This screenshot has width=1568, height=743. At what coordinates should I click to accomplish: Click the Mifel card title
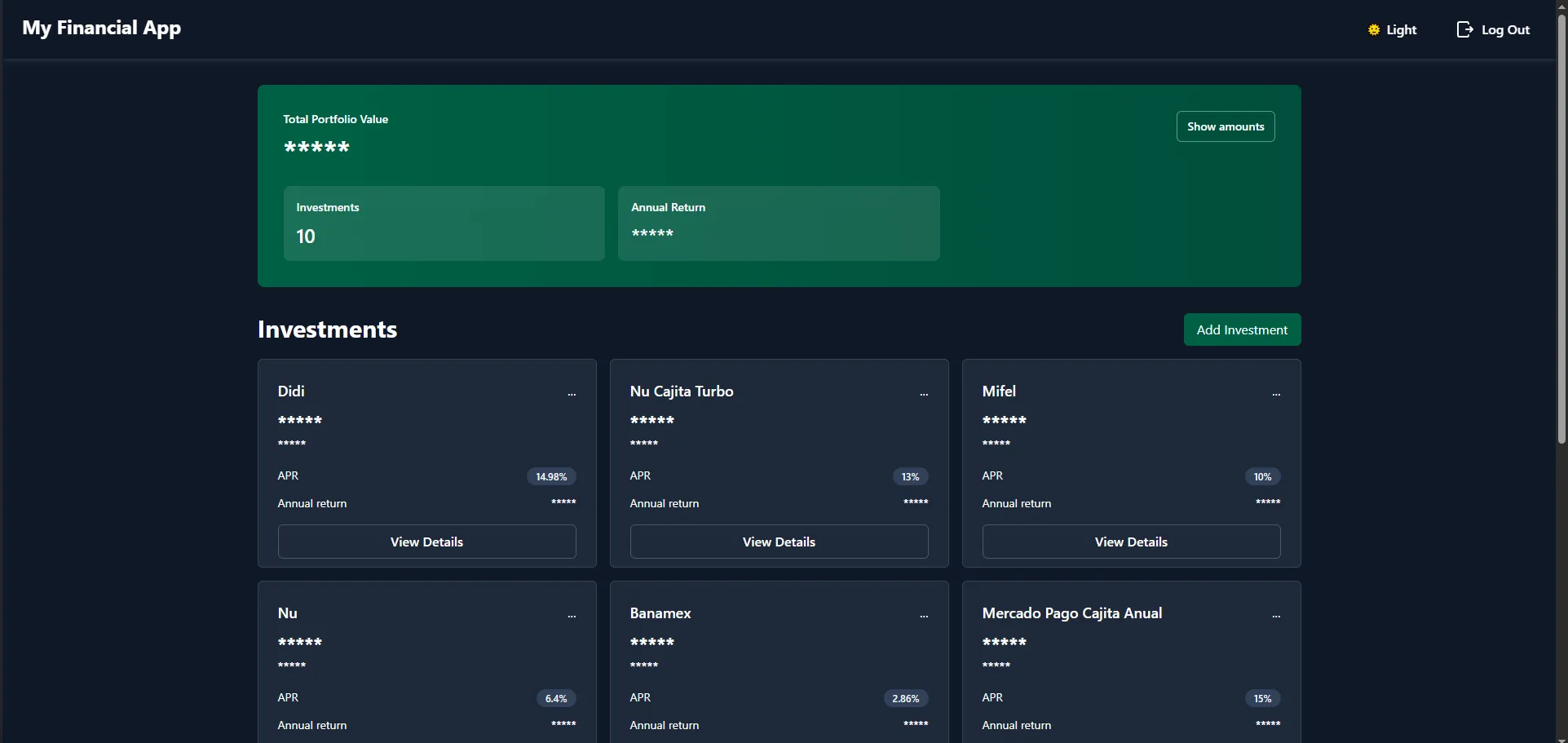[999, 391]
